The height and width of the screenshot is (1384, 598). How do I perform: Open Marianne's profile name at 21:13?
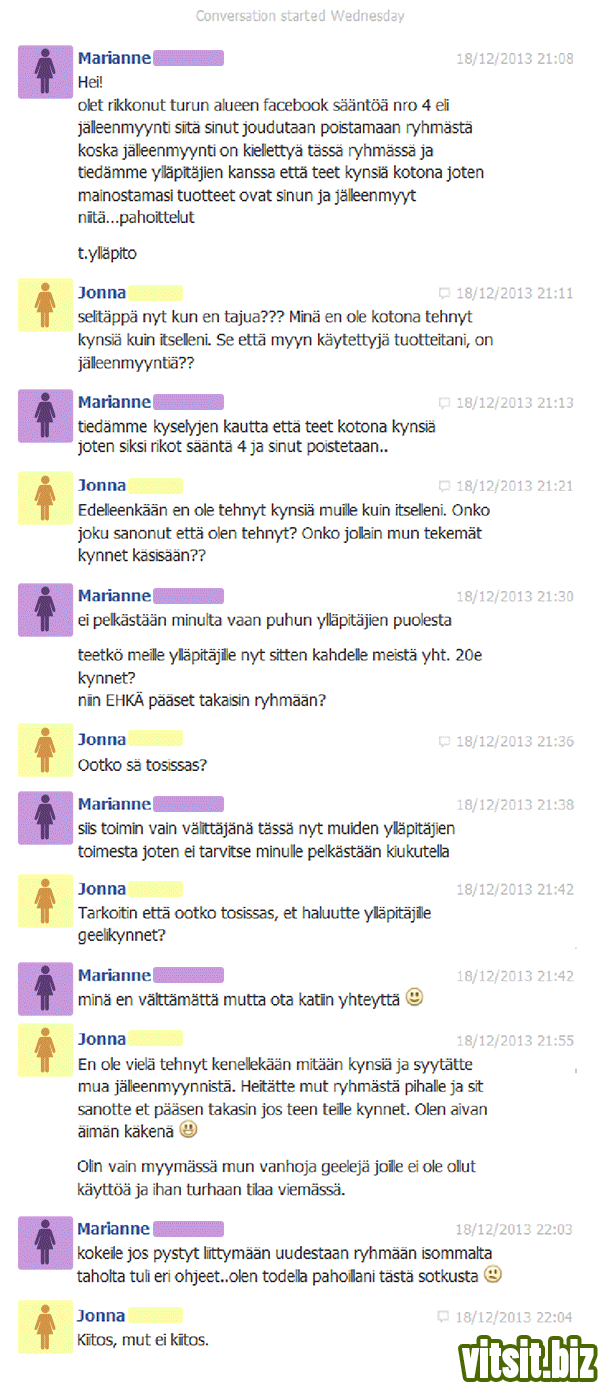[x=114, y=402]
